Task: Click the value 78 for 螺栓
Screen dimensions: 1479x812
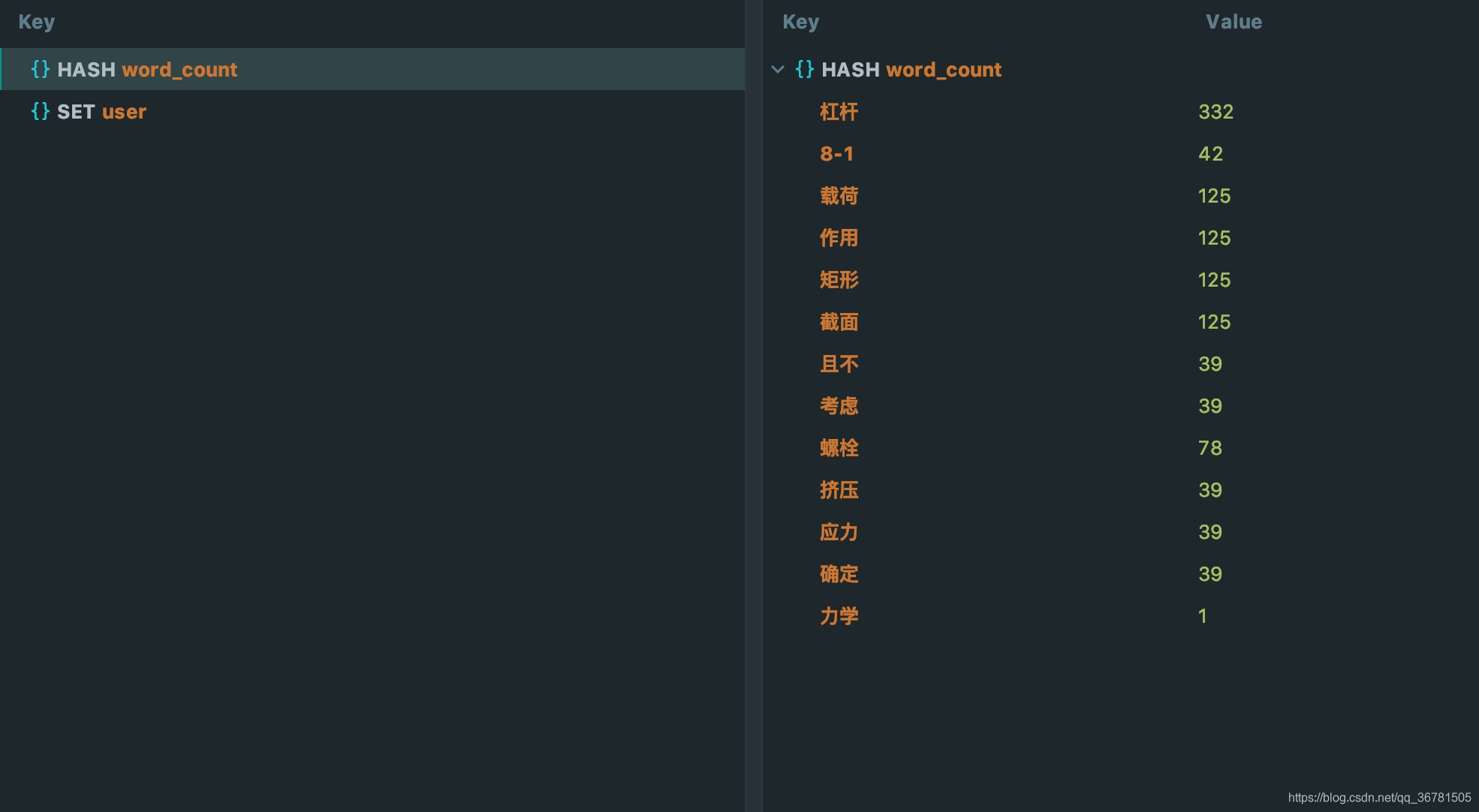Action: [1210, 448]
